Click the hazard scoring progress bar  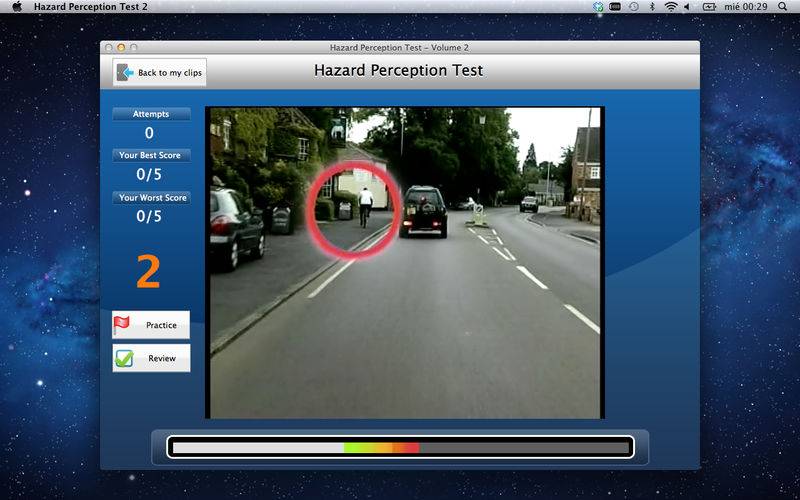(x=401, y=447)
